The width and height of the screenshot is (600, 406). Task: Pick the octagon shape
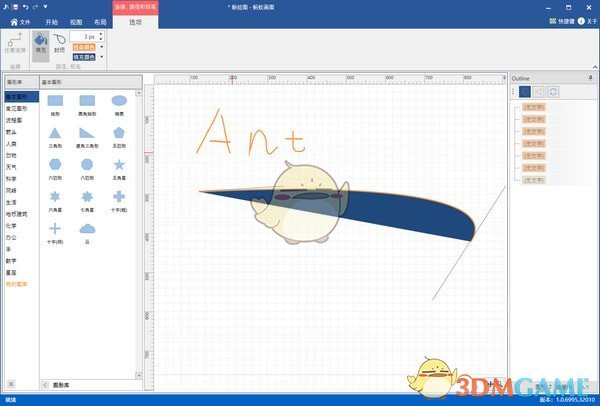pyautogui.click(x=87, y=165)
